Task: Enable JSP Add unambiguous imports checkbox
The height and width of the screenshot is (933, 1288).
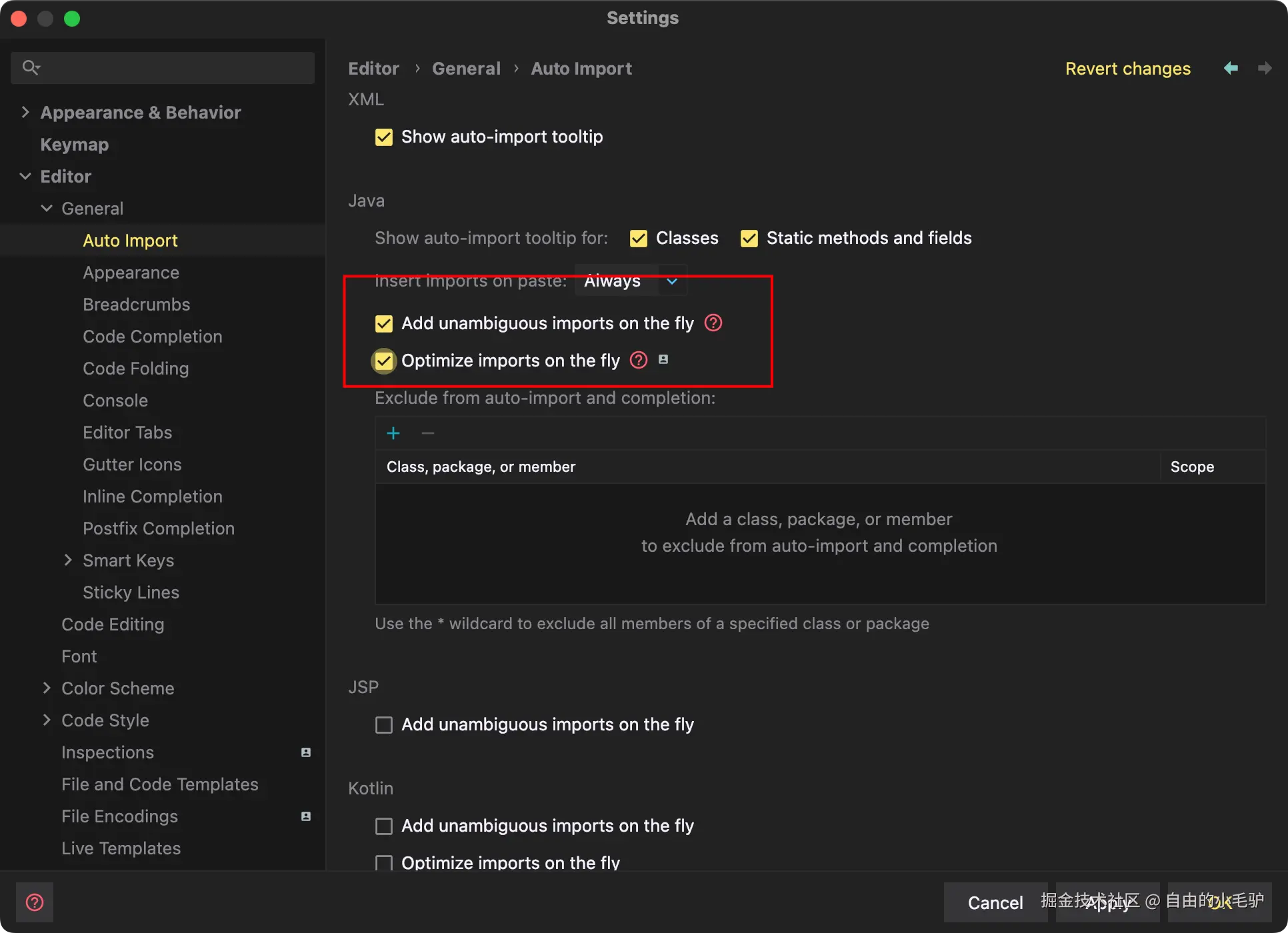Action: coord(384,725)
